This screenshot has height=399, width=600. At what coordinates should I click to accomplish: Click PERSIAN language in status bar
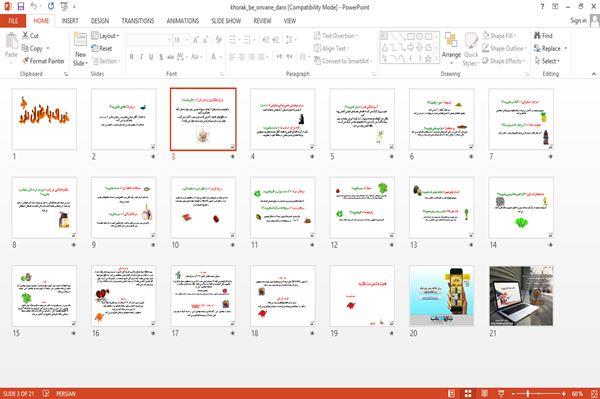(65, 394)
